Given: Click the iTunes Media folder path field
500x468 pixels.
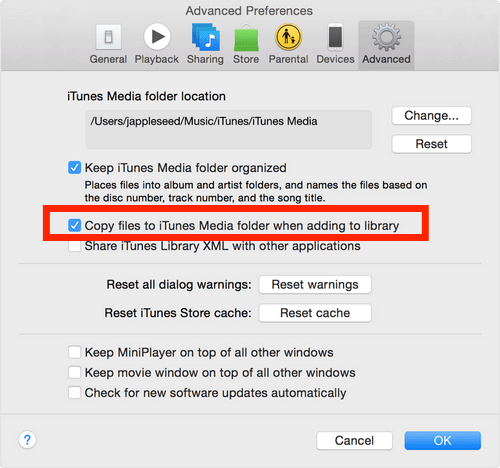Looking at the screenshot, I should (229, 129).
